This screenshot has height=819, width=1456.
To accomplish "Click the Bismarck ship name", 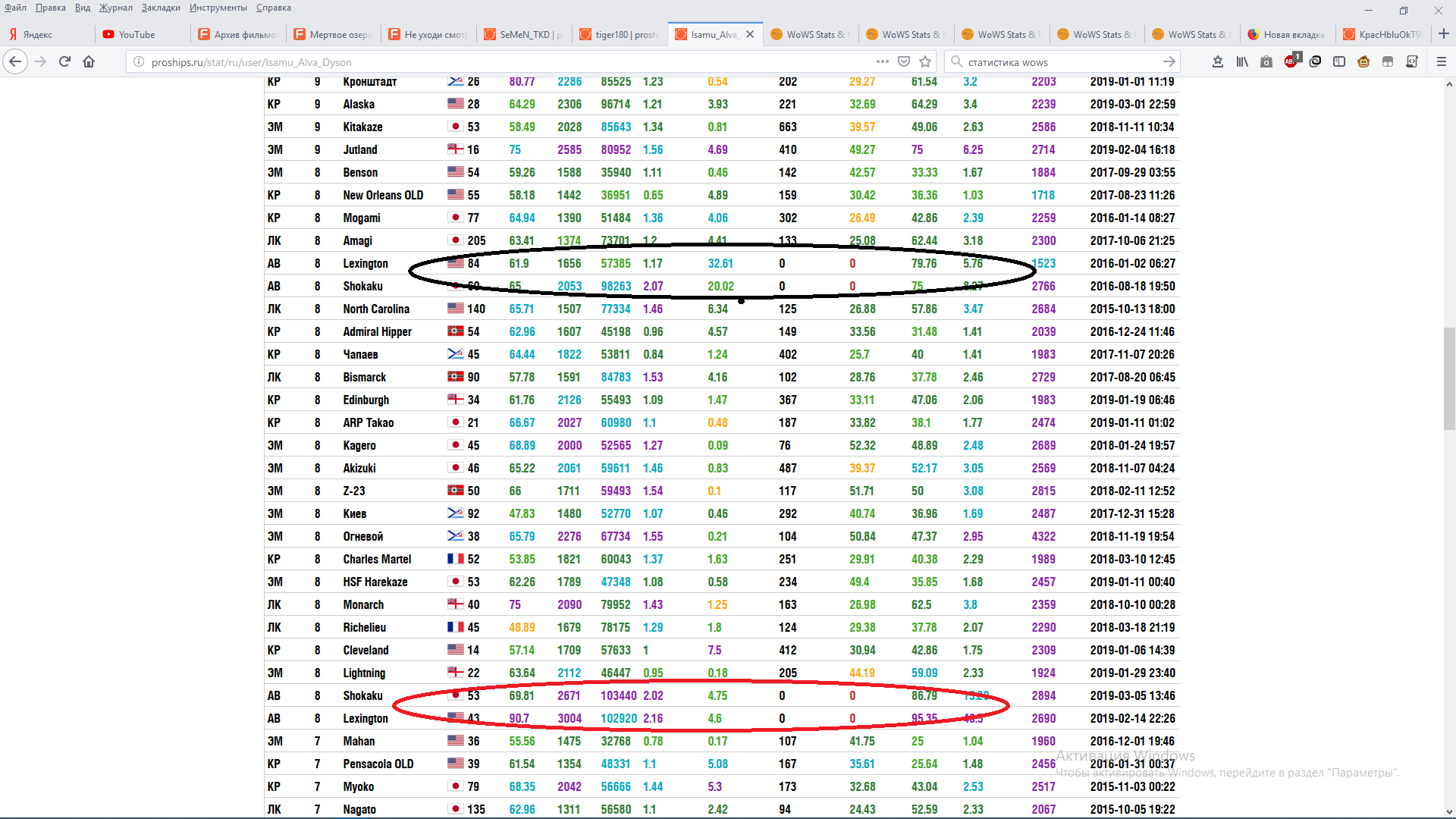I will 364,377.
